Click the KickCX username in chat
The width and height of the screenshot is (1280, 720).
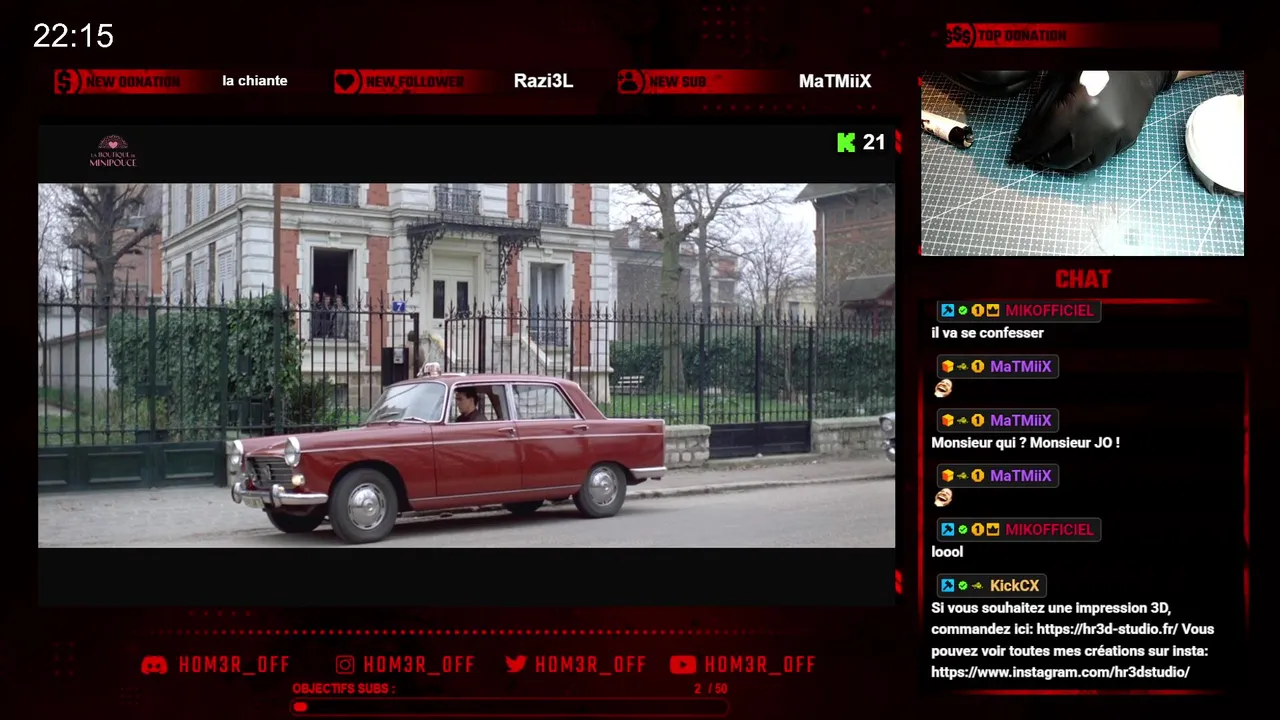click(1015, 586)
